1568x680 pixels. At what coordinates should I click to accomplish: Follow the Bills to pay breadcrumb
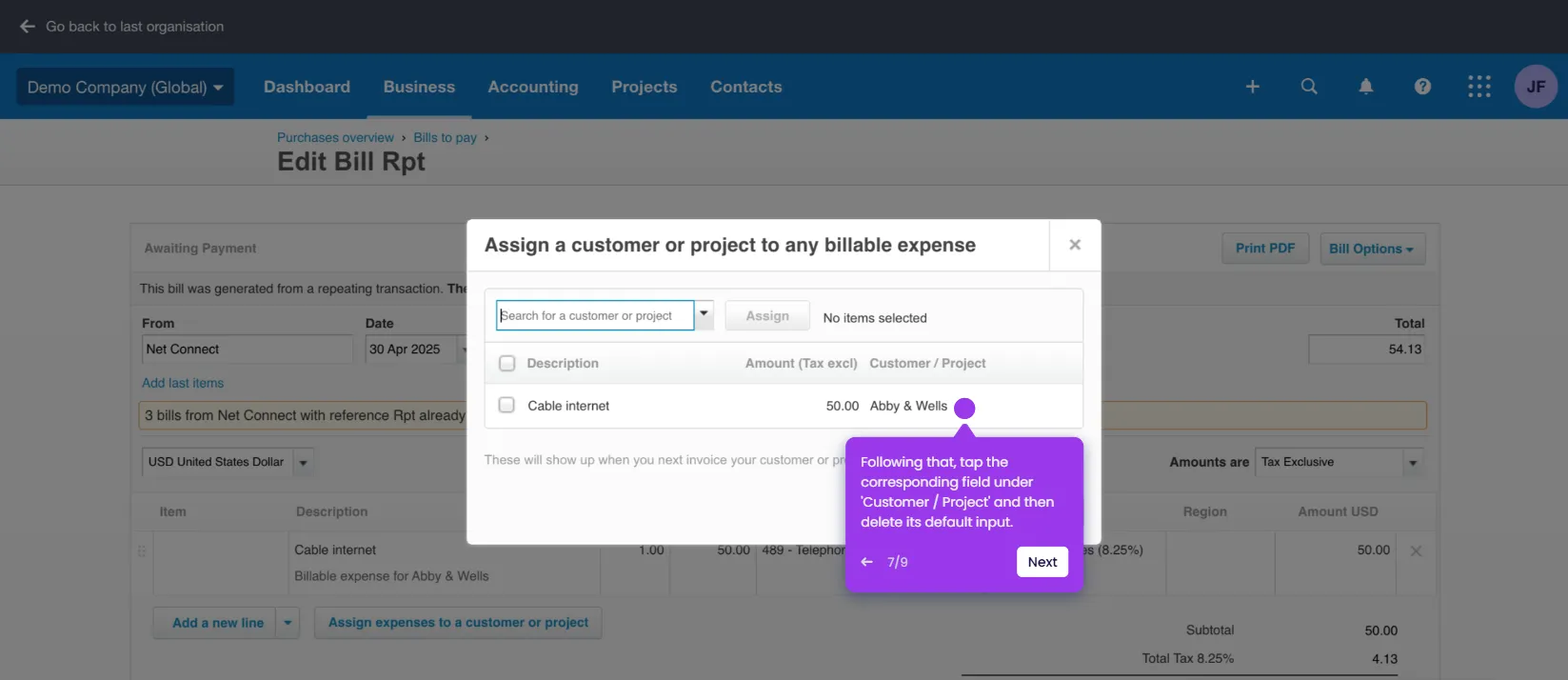(445, 137)
